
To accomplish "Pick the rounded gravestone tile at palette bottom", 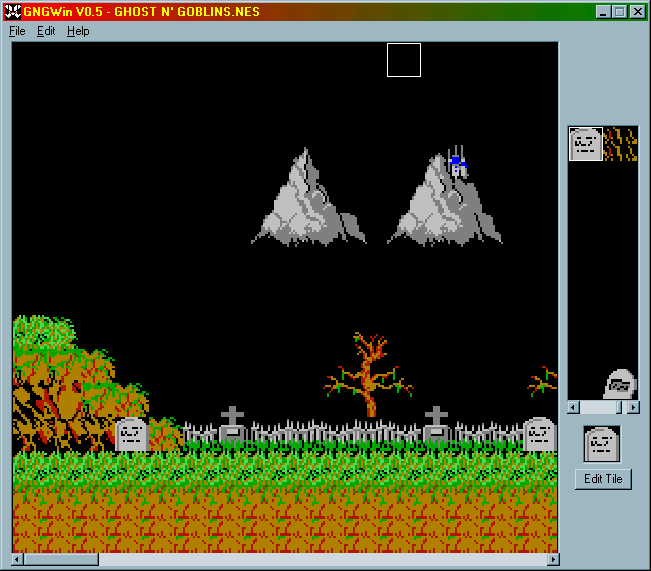I will coord(620,384).
